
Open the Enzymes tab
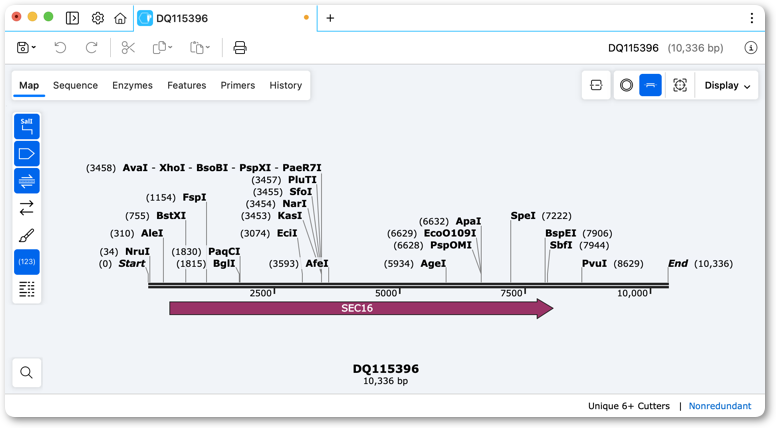[x=132, y=86]
